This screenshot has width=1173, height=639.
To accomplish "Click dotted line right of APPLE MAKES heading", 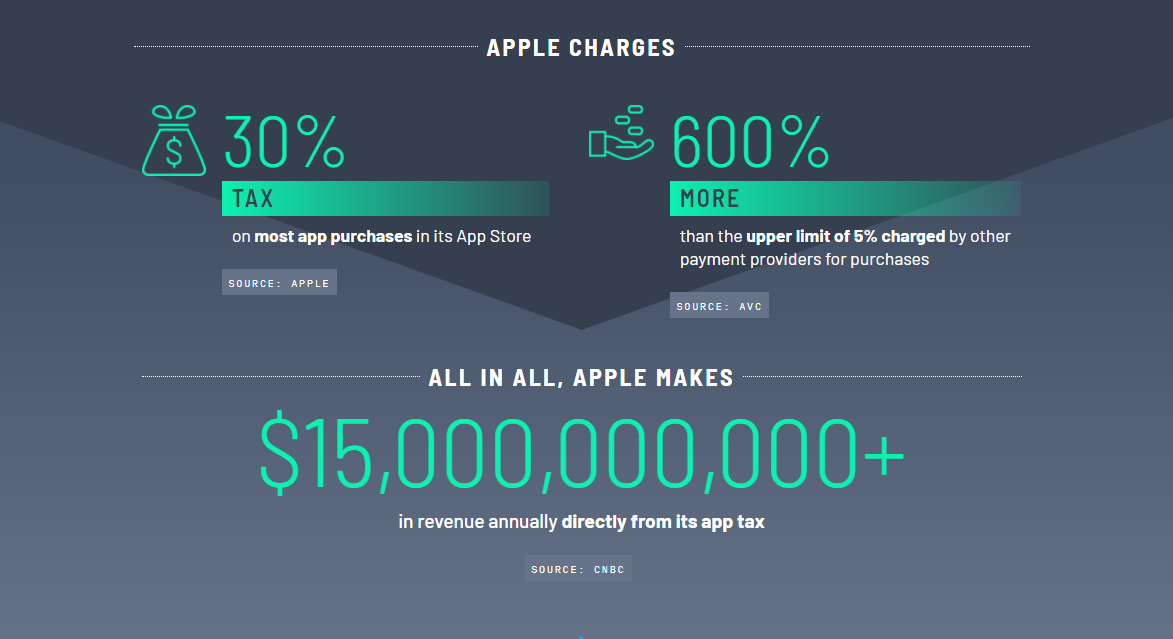I will coord(883,376).
